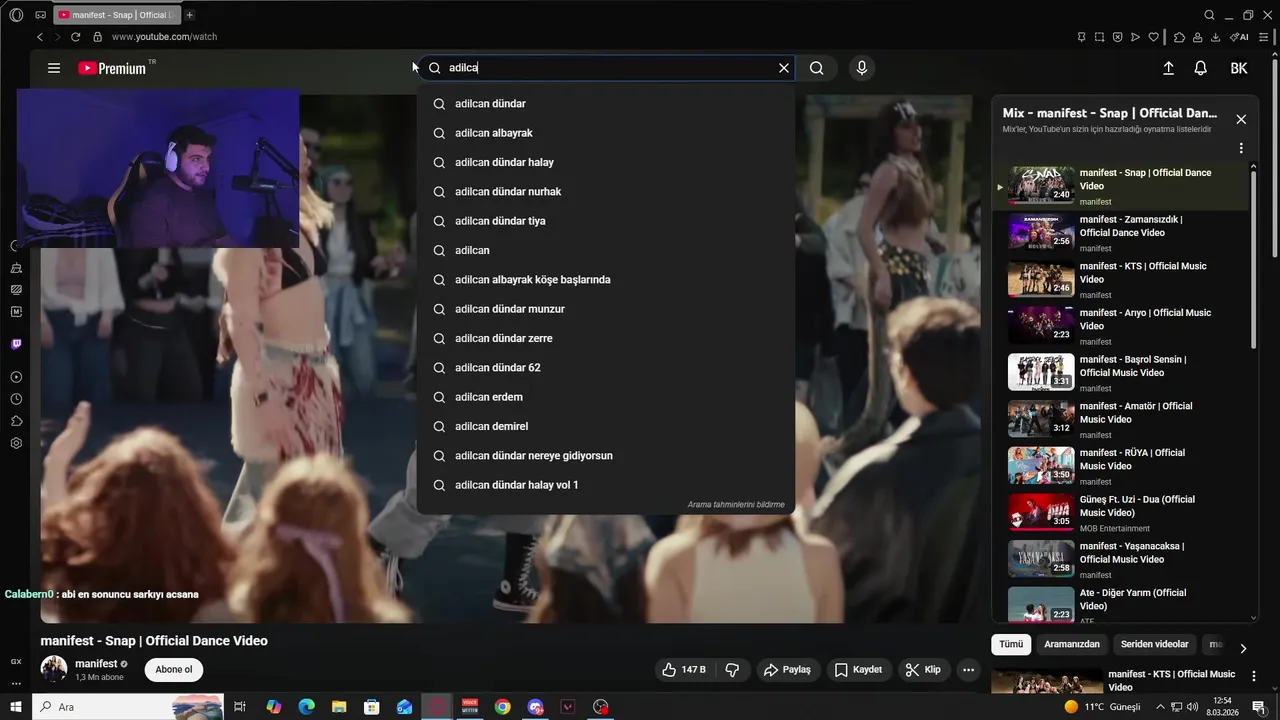Image resolution: width=1280 pixels, height=720 pixels.
Task: Take snapshot with toolbar capture icon
Action: tap(1099, 37)
